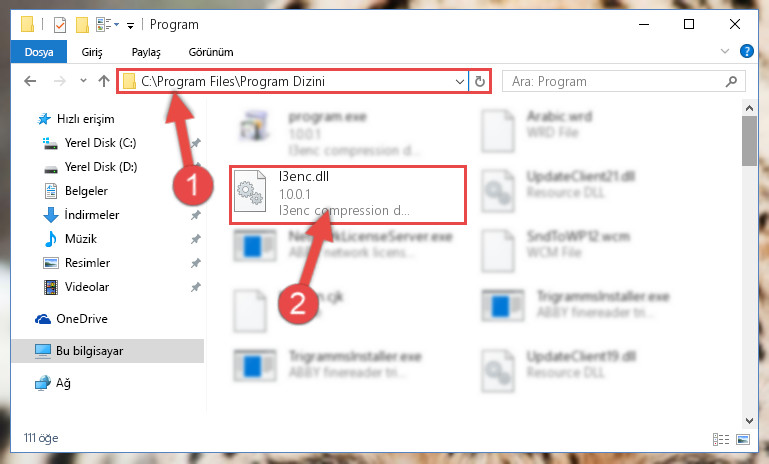Go back using the left arrow
This screenshot has height=464, width=769.
pyautogui.click(x=30, y=81)
